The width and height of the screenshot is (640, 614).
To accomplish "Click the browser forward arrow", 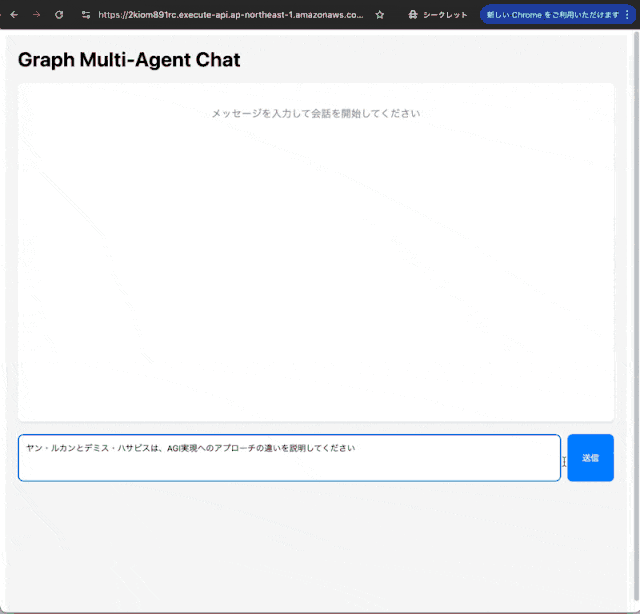I will click(36, 15).
